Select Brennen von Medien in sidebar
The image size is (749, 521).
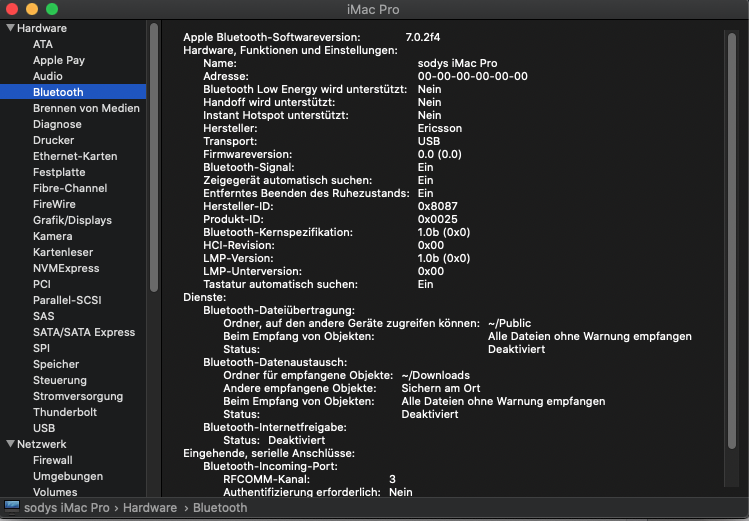86,108
